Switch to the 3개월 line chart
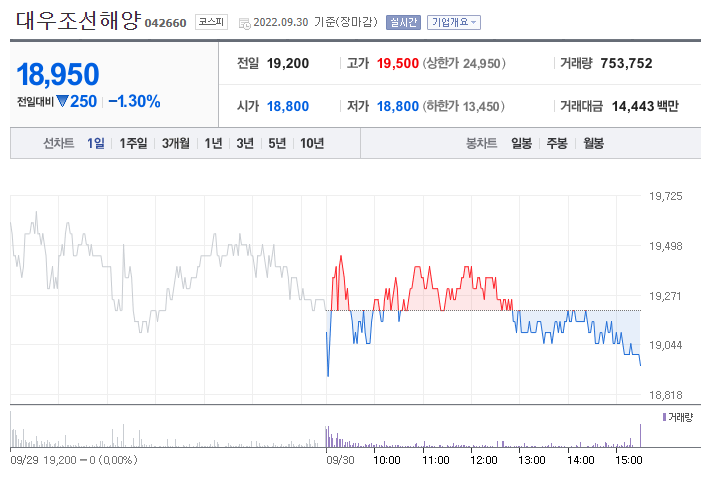The image size is (701, 481). point(176,143)
